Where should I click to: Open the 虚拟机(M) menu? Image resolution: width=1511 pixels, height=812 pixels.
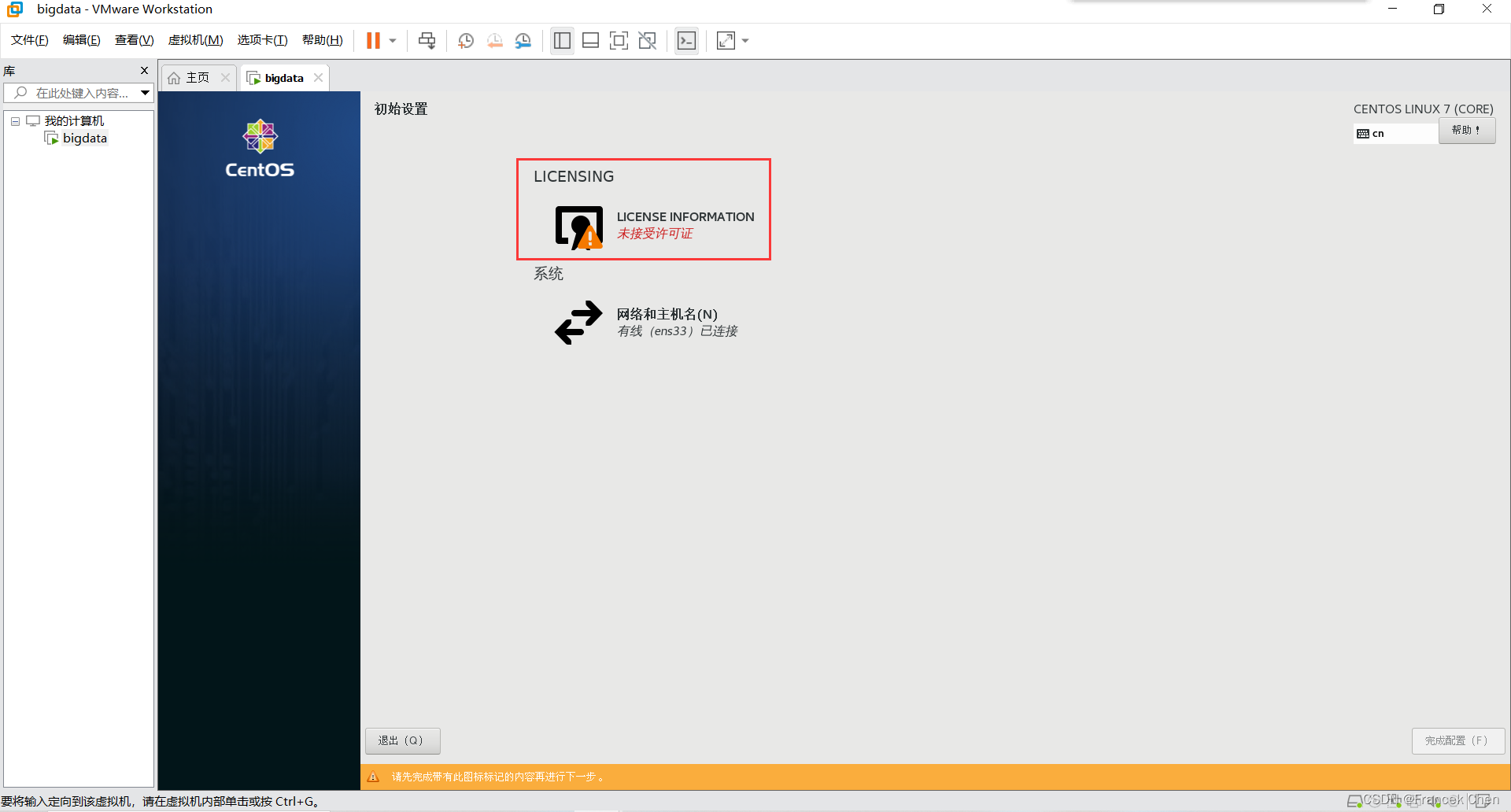point(195,40)
